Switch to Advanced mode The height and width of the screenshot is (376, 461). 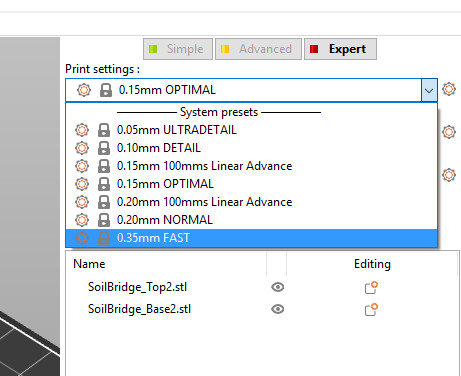pos(258,49)
